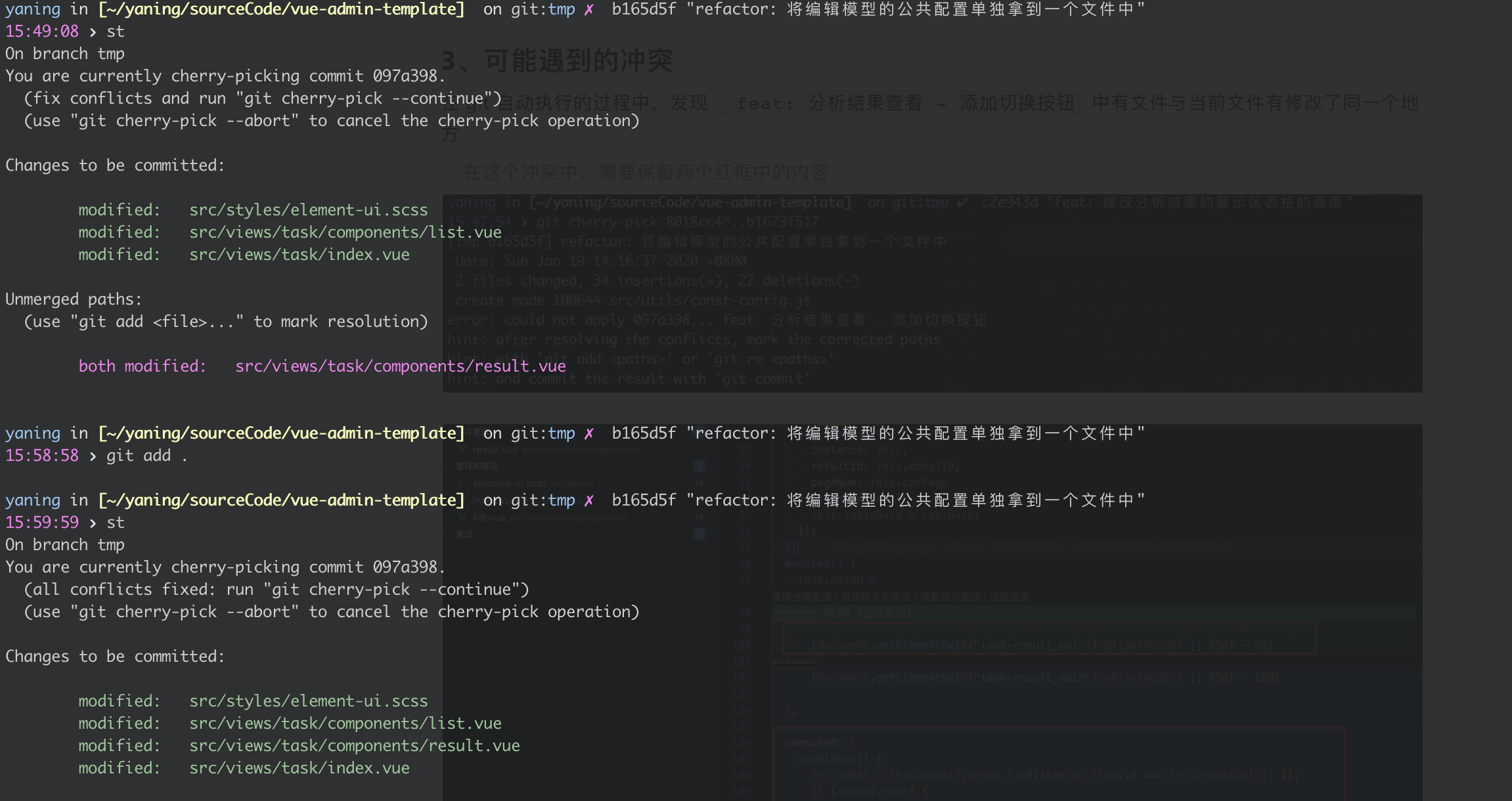Click the ✗ marker above the 15:58:58 timestamp

589,433
